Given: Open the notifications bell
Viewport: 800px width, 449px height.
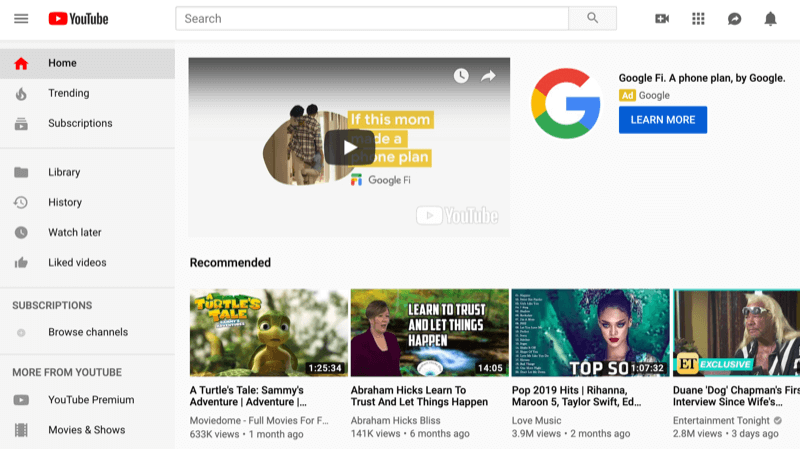Looking at the screenshot, I should [770, 19].
